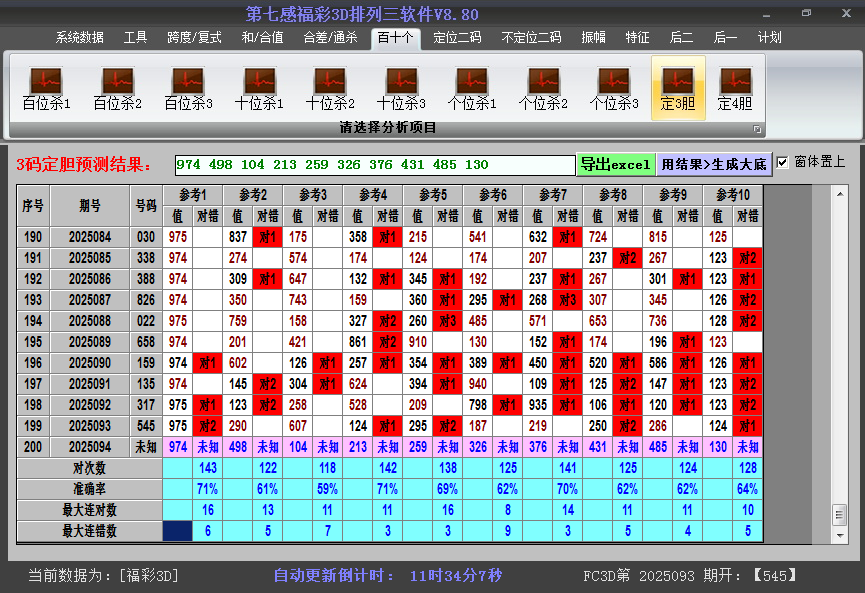
Task: Click the 请选择分析项目 group label
Action: click(x=388, y=128)
